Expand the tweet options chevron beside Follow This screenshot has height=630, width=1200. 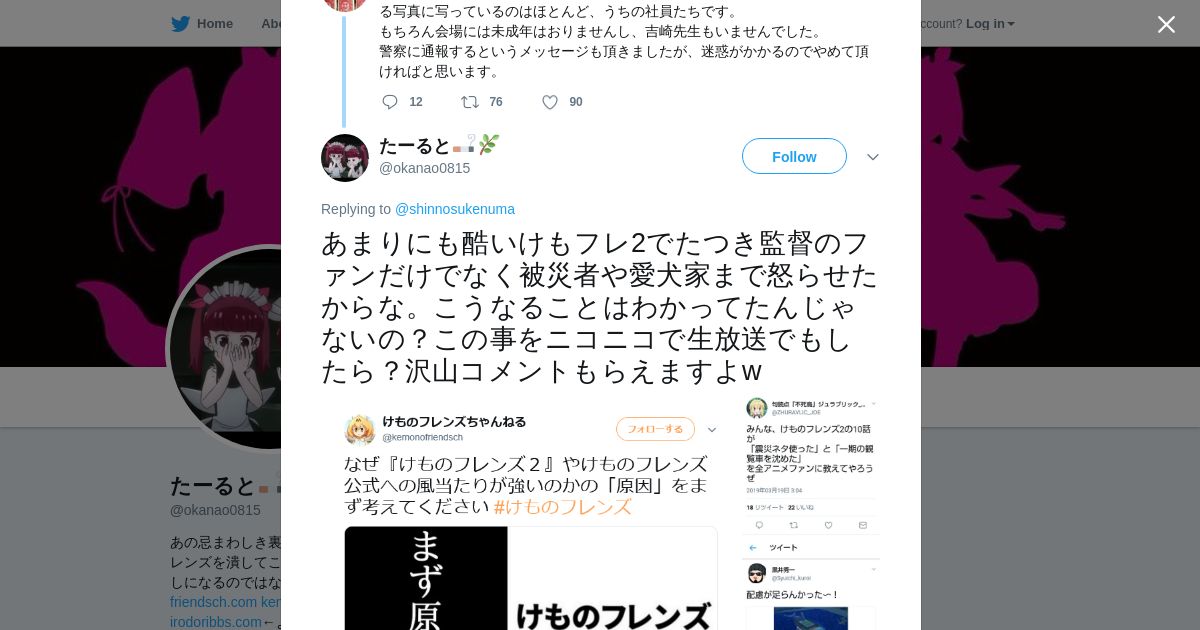(x=872, y=157)
